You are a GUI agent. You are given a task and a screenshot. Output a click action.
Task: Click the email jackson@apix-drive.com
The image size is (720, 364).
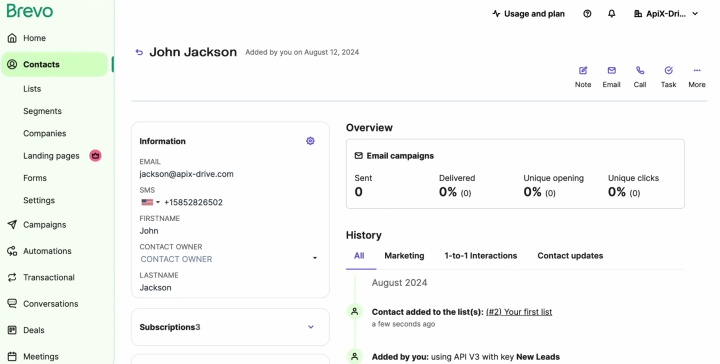[186, 174]
